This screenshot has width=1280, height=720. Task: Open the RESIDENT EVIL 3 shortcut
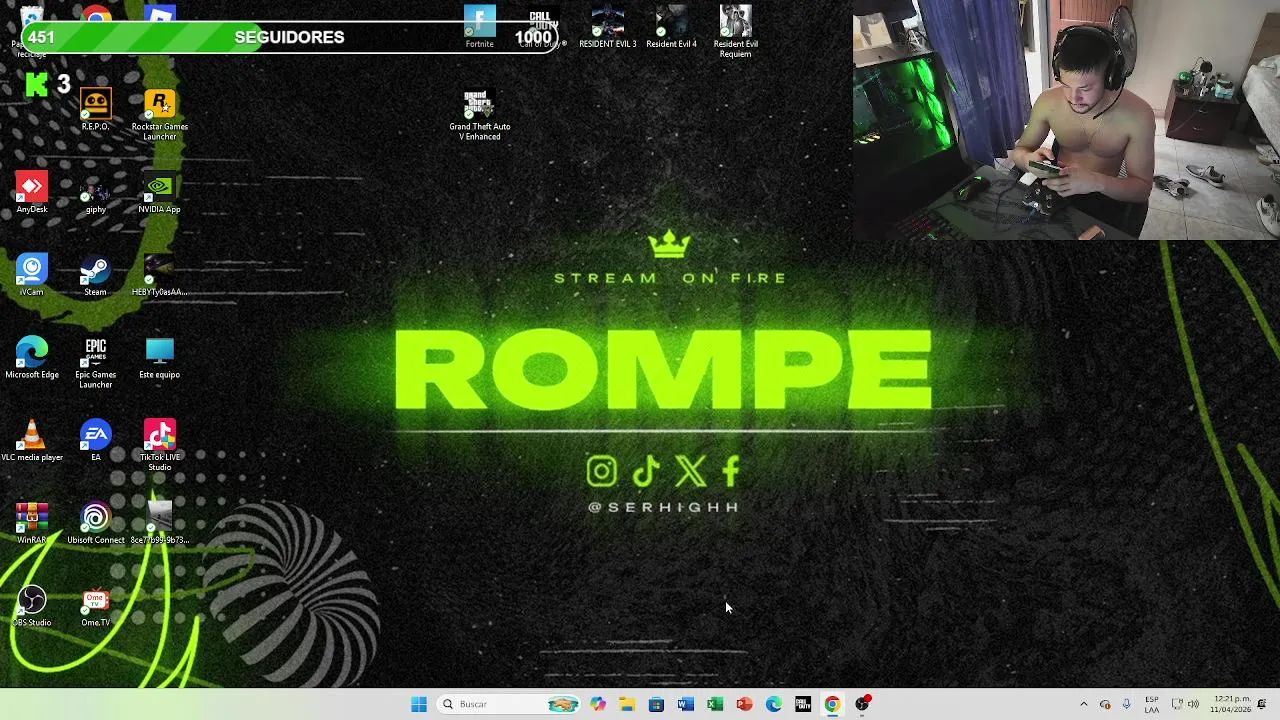click(x=607, y=26)
